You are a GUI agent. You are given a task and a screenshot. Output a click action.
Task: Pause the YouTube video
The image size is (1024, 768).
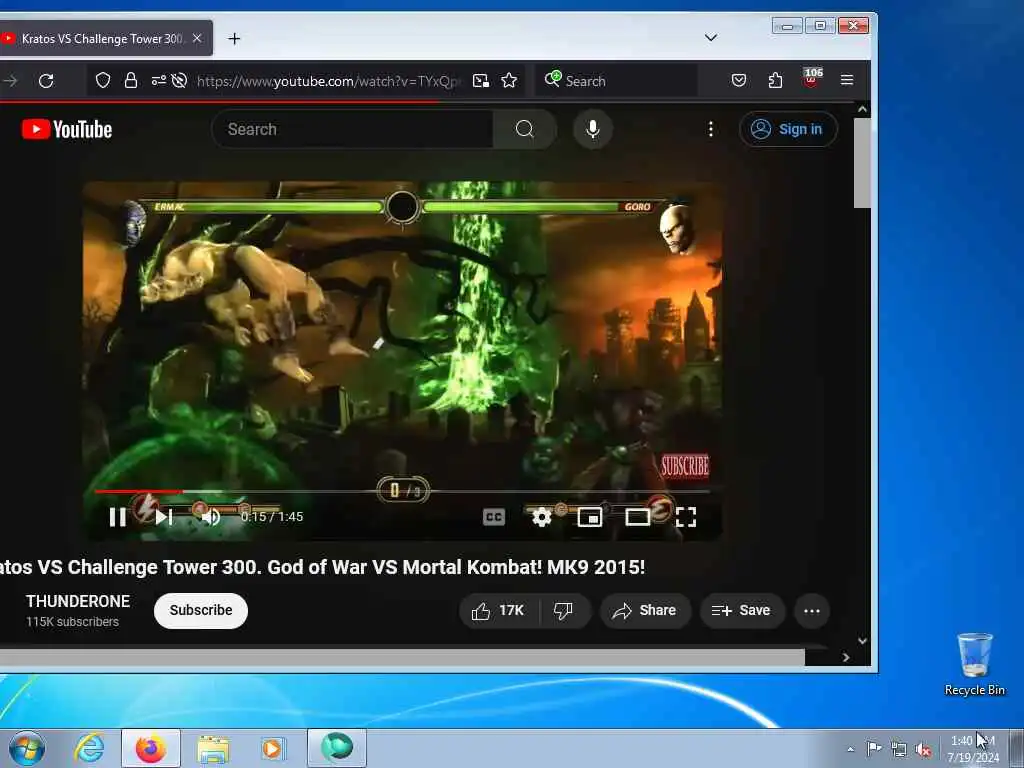point(118,517)
